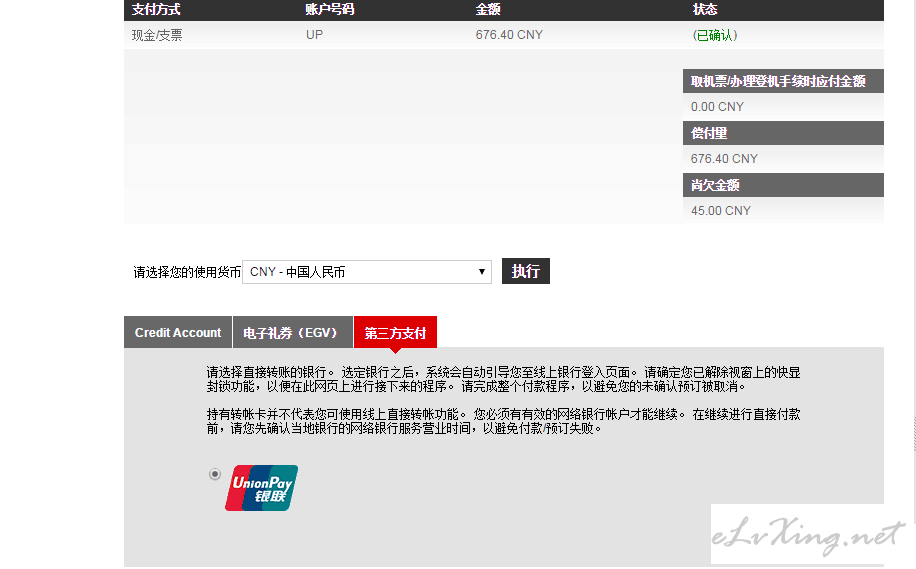
Task: Open the CNY - 中国人民币 currency dropdown
Action: coord(367,272)
